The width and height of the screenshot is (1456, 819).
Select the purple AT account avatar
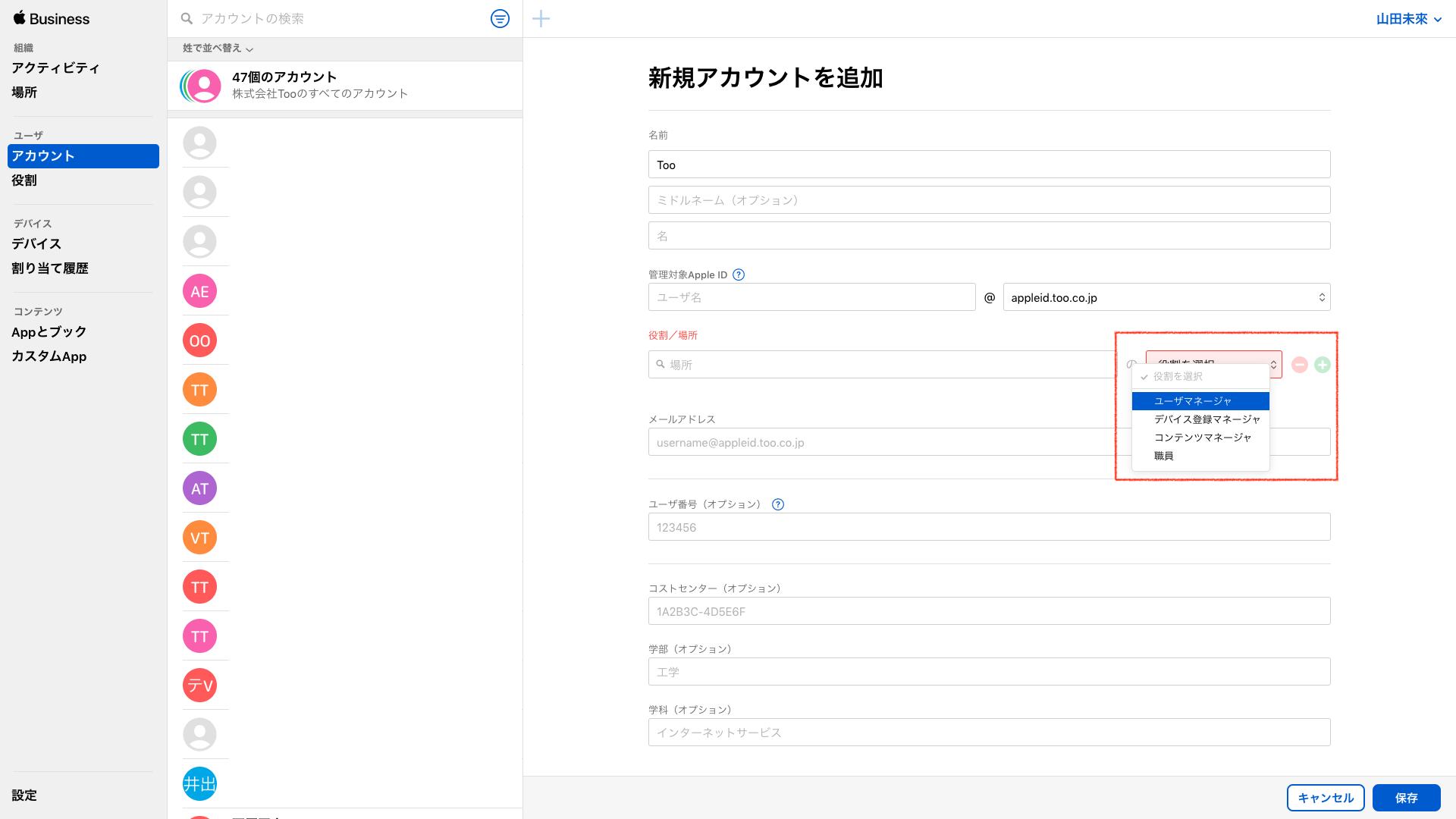pos(200,488)
